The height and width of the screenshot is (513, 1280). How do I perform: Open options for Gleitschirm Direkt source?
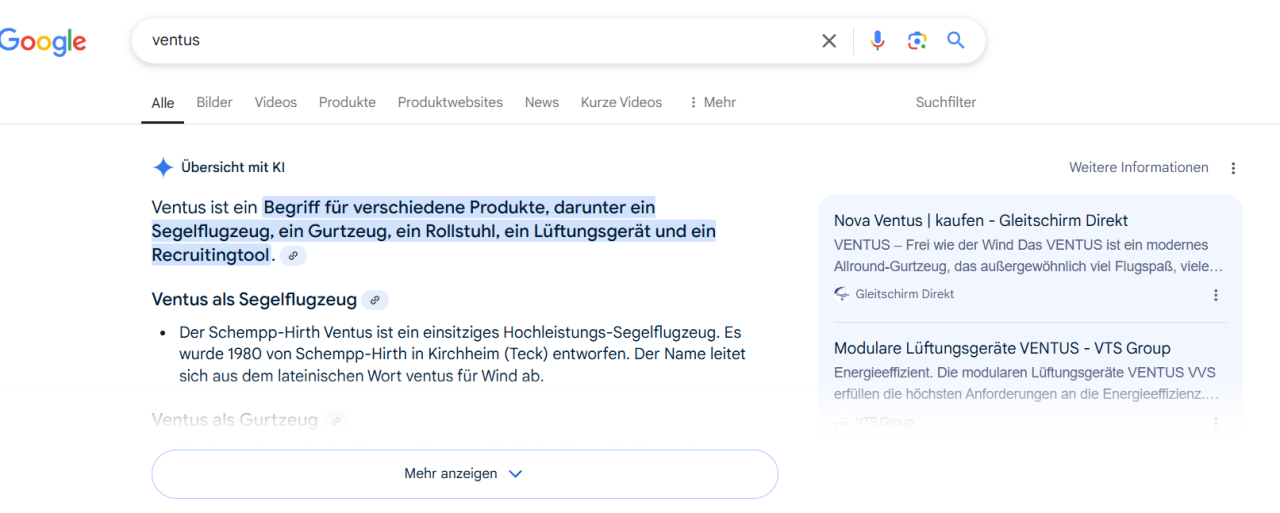coord(1216,295)
